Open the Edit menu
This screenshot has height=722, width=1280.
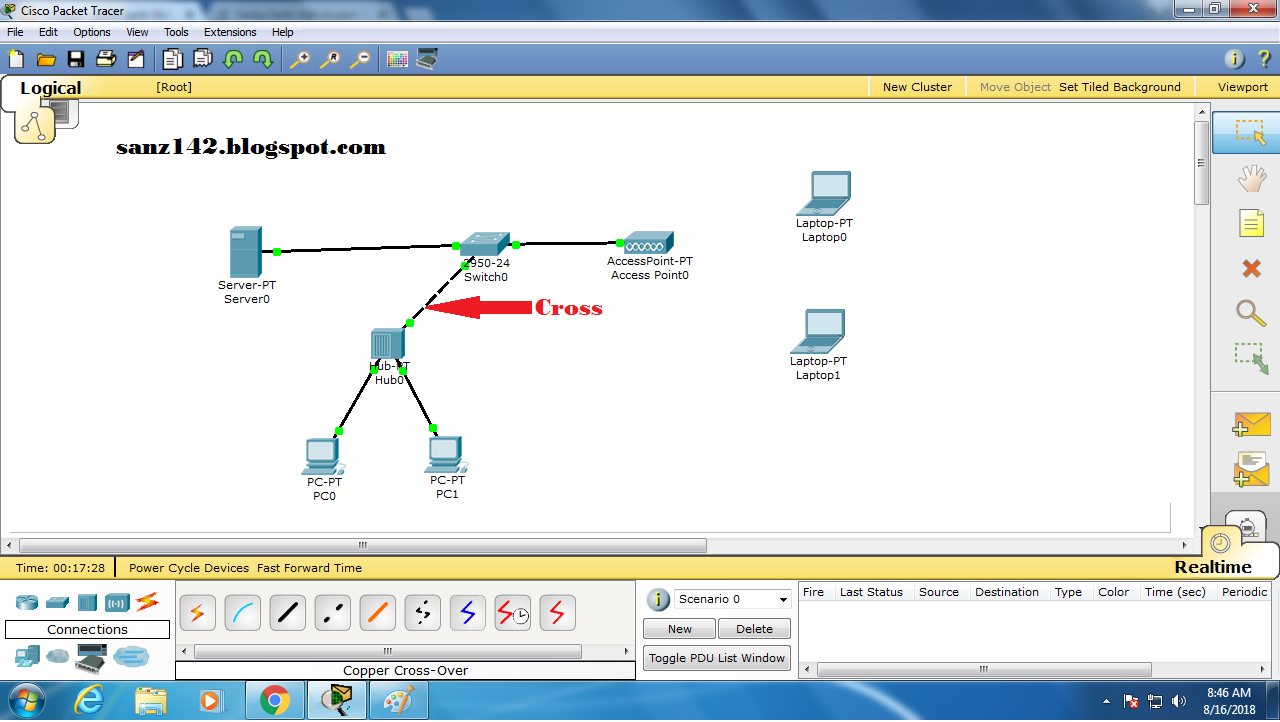coord(48,32)
